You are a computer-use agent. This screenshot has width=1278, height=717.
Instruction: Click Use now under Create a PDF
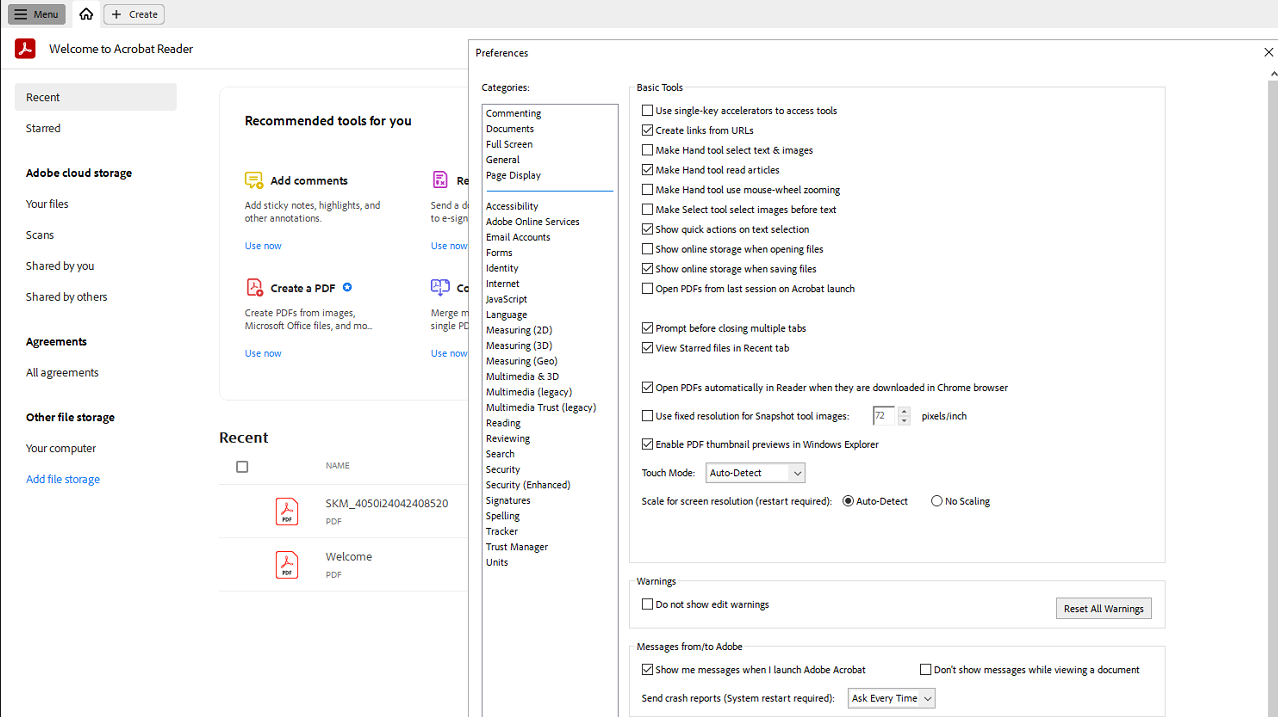(x=263, y=353)
